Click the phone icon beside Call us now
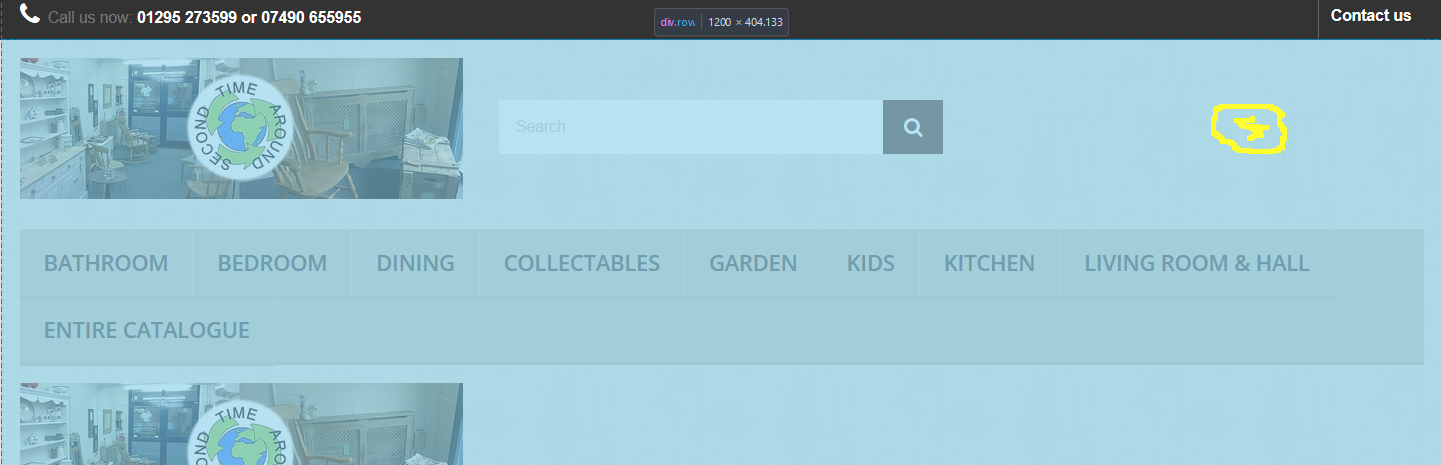 [30, 14]
